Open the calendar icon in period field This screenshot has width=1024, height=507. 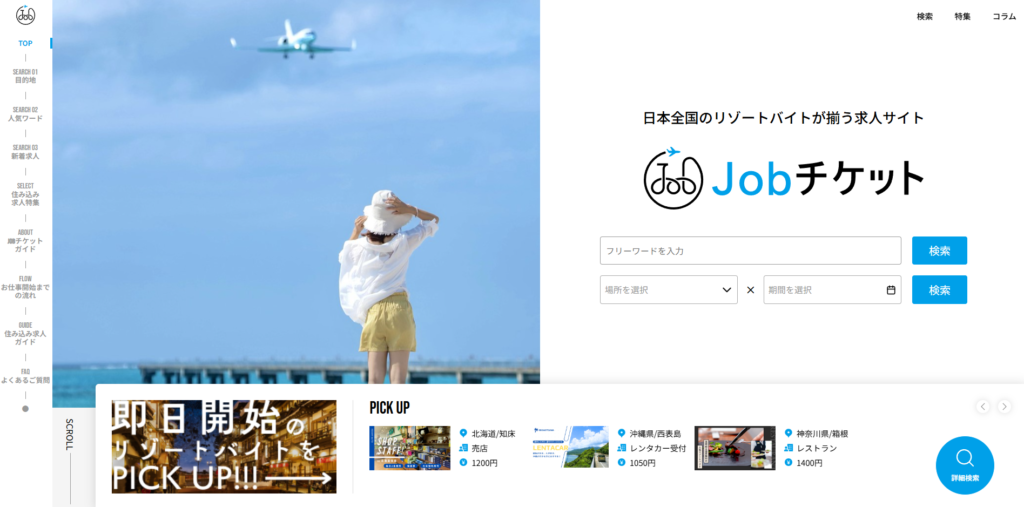coord(891,290)
